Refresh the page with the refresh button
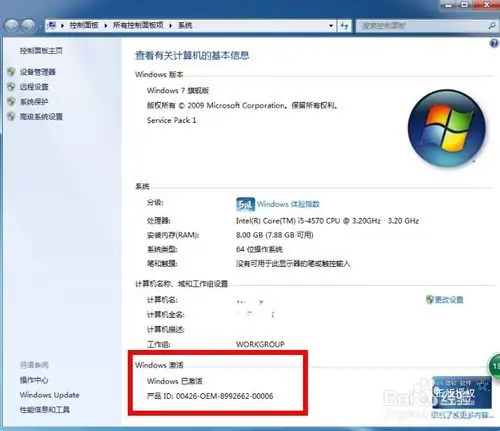Image resolution: width=500 pixels, height=431 pixels. (344, 26)
